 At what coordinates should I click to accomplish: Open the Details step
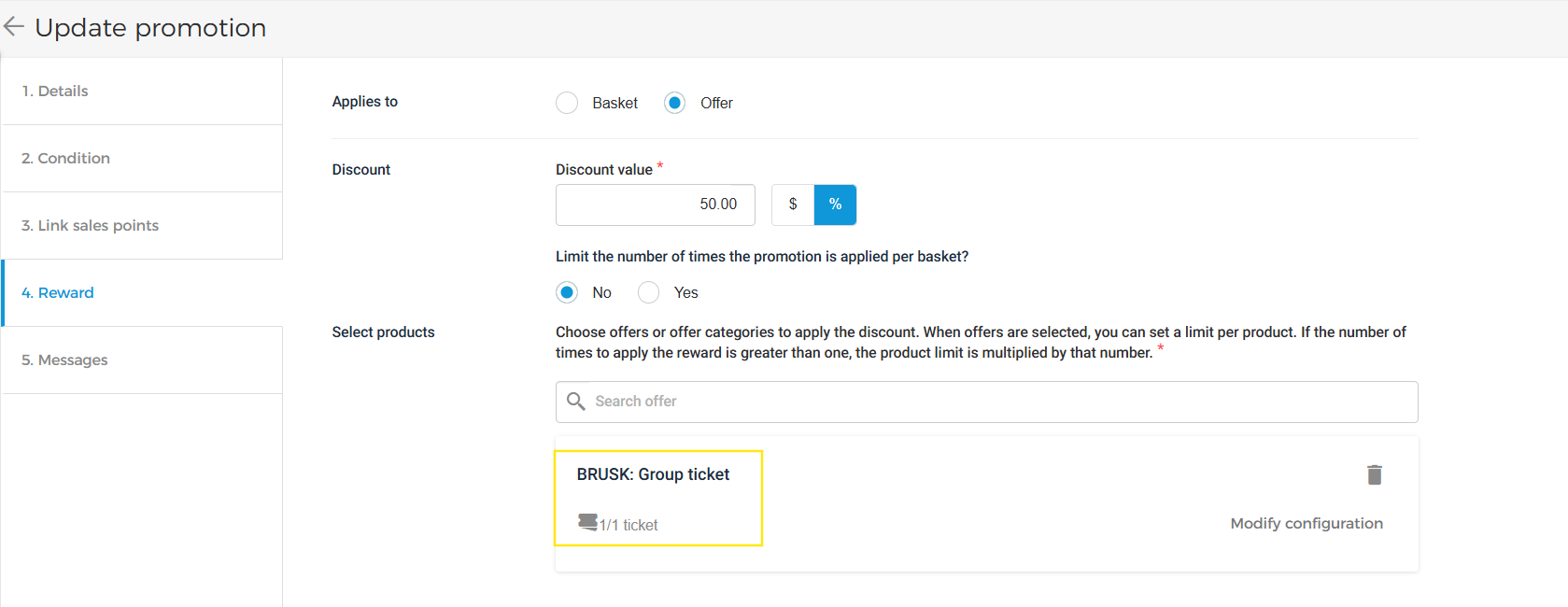pos(55,92)
